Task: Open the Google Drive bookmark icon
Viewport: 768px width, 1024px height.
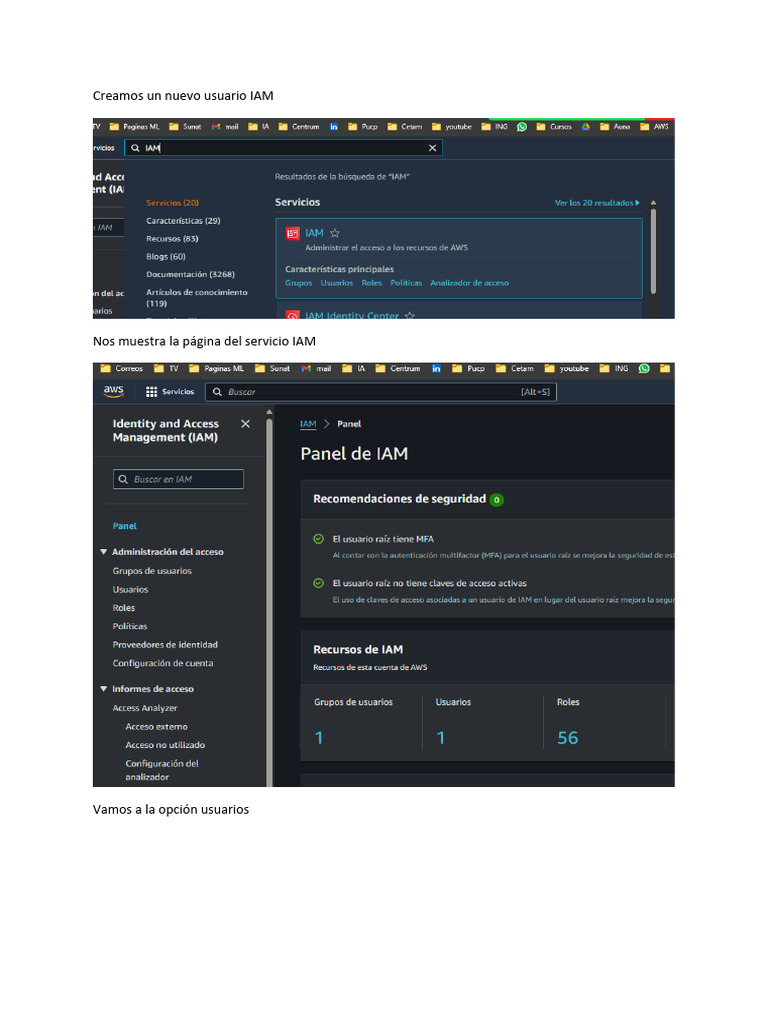Action: point(586,127)
